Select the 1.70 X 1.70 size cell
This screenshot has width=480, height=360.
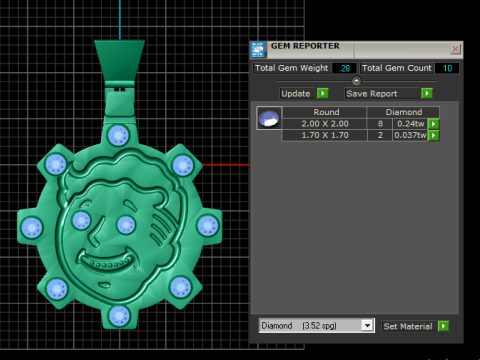click(x=325, y=135)
